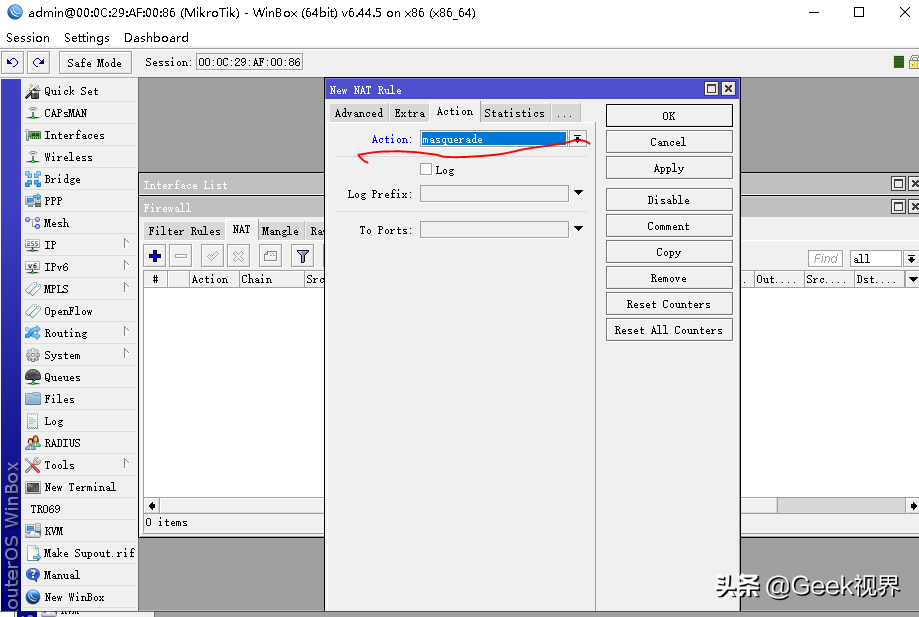The width and height of the screenshot is (919, 617).
Task: Click the Apply button
Action: pos(669,168)
